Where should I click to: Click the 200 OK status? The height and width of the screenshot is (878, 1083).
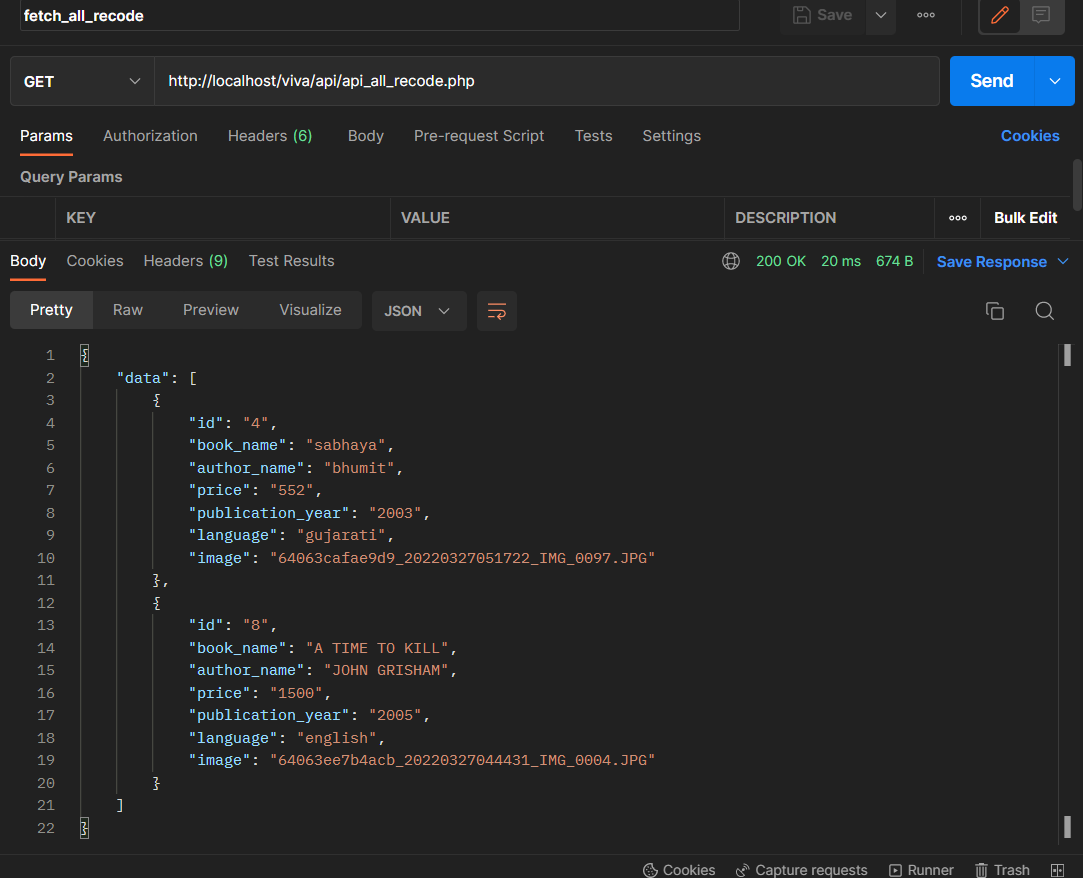tap(780, 261)
